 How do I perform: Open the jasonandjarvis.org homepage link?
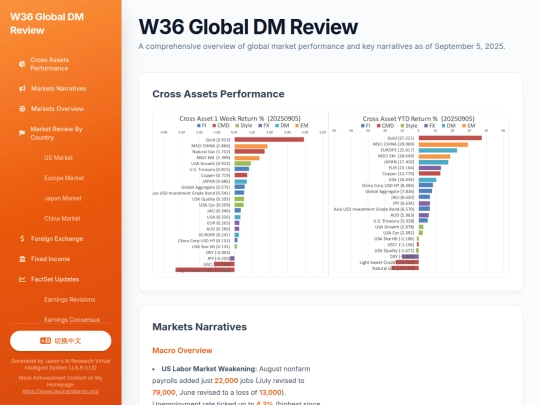(x=61, y=392)
